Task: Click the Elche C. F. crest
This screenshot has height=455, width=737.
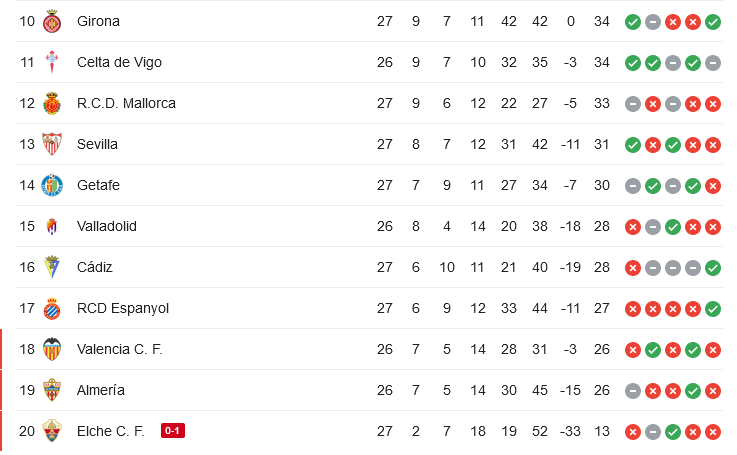Action: [52, 431]
